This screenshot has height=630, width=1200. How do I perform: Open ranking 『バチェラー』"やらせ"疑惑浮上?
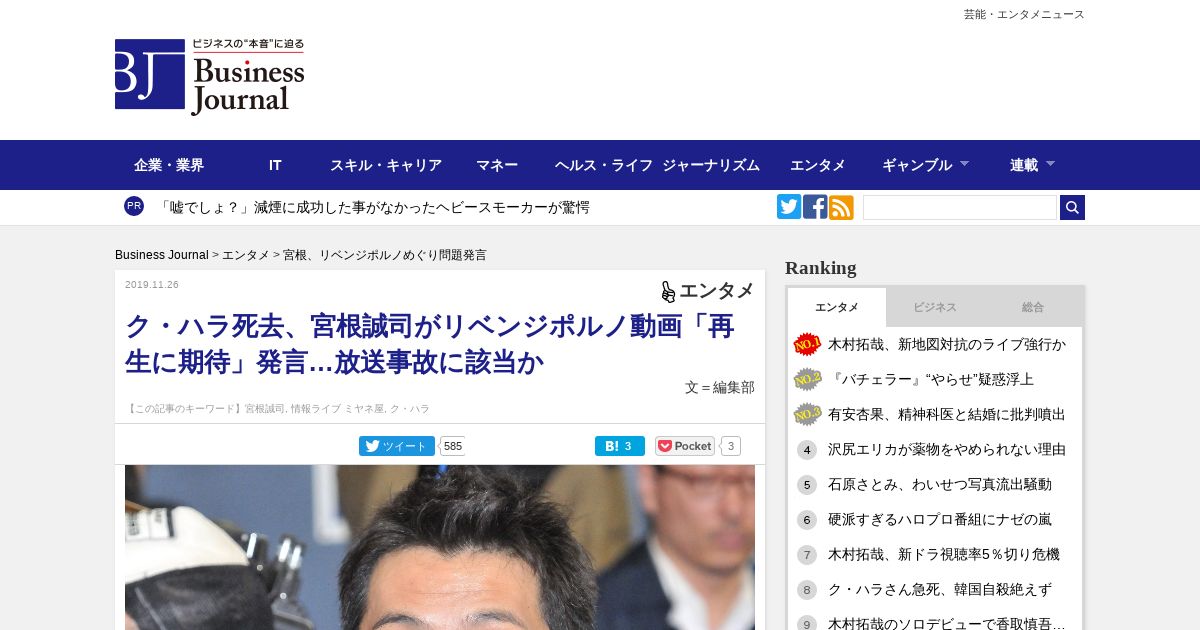pyautogui.click(x=931, y=379)
